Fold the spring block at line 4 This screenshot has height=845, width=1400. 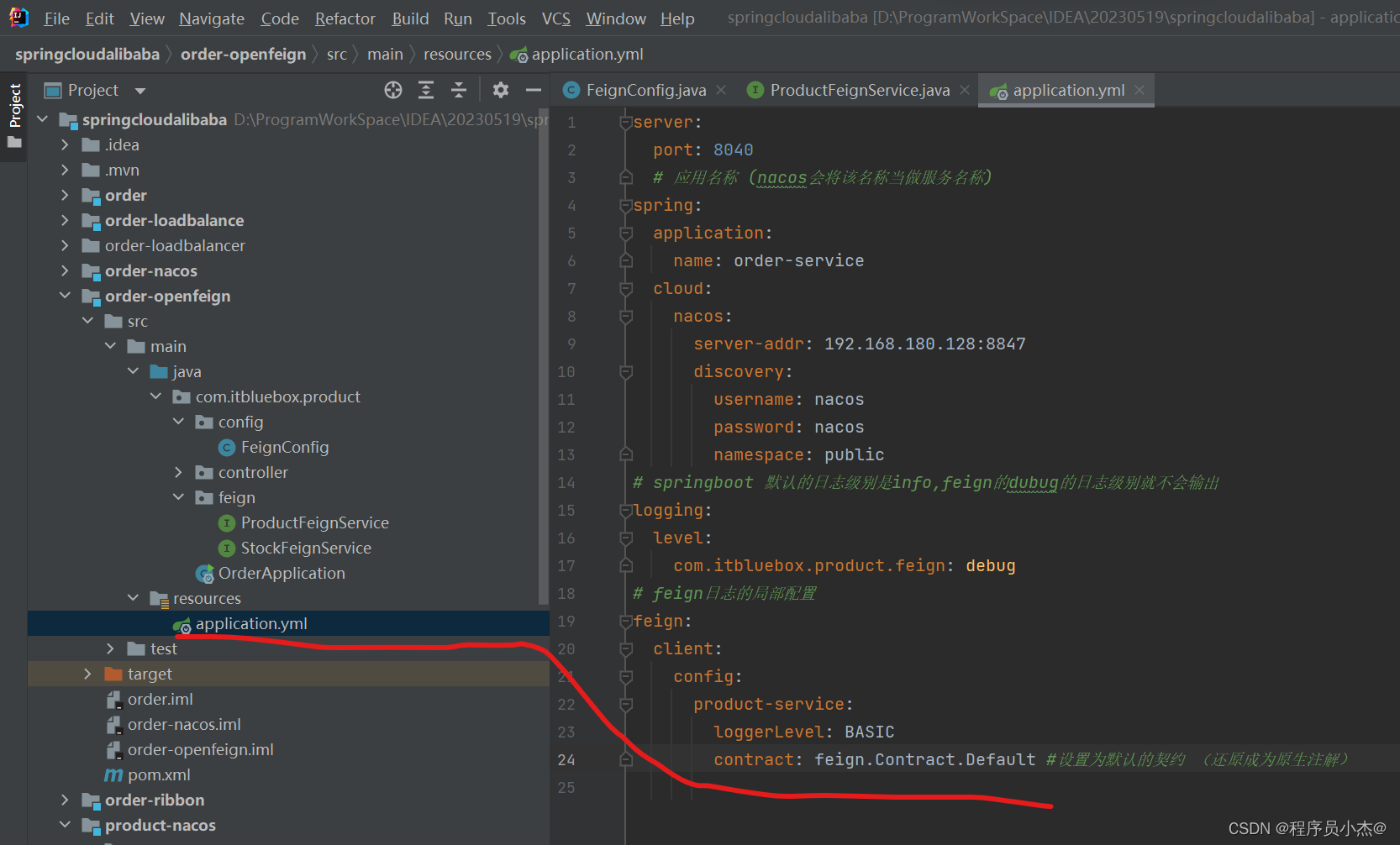(x=625, y=205)
